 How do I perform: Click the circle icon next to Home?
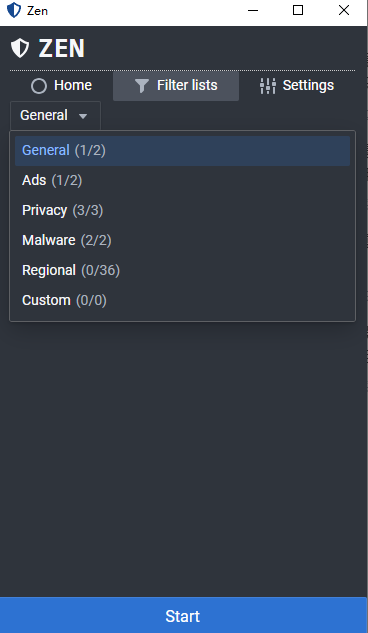coord(39,86)
